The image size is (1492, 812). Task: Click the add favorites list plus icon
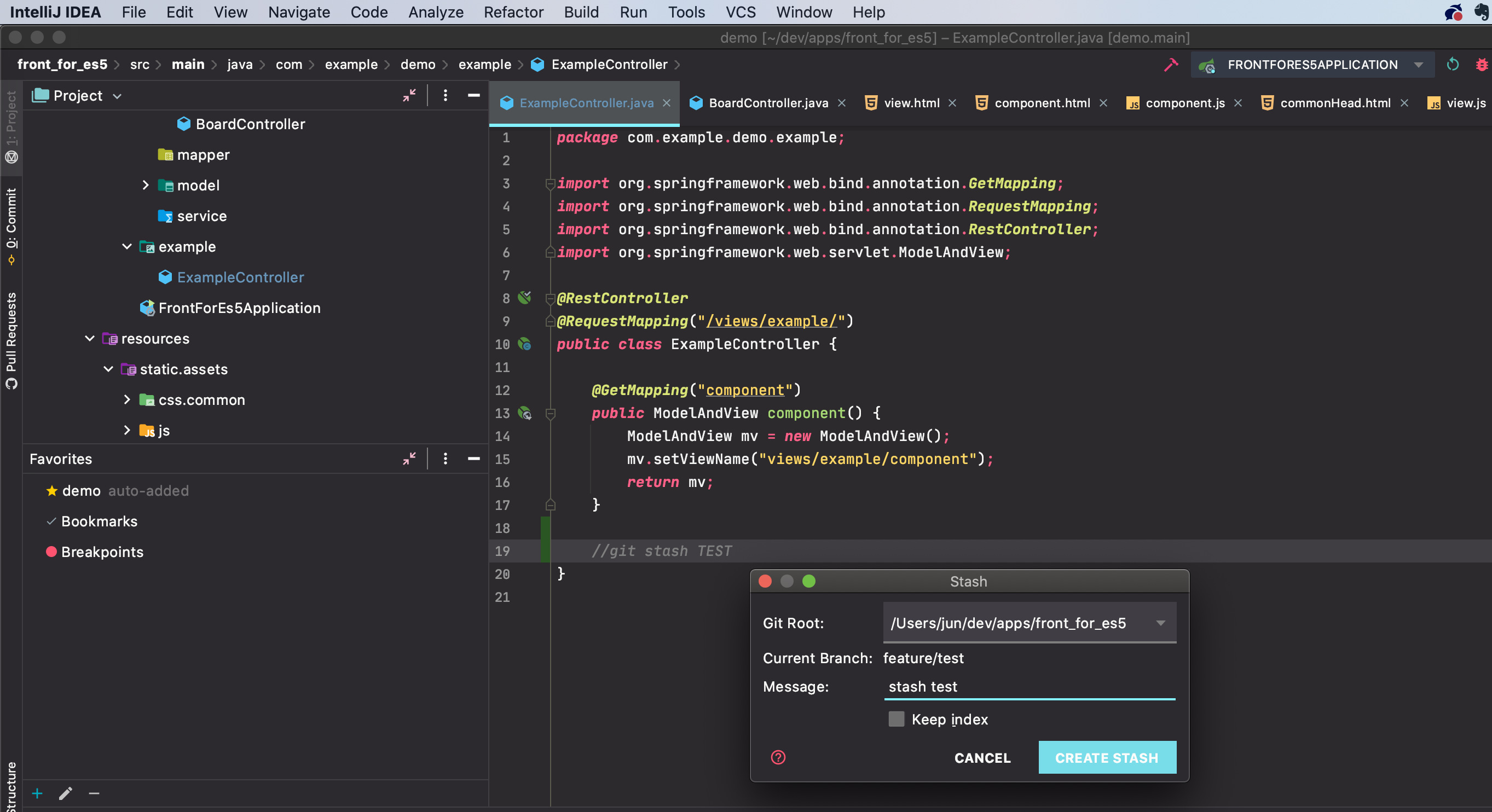pos(37,793)
